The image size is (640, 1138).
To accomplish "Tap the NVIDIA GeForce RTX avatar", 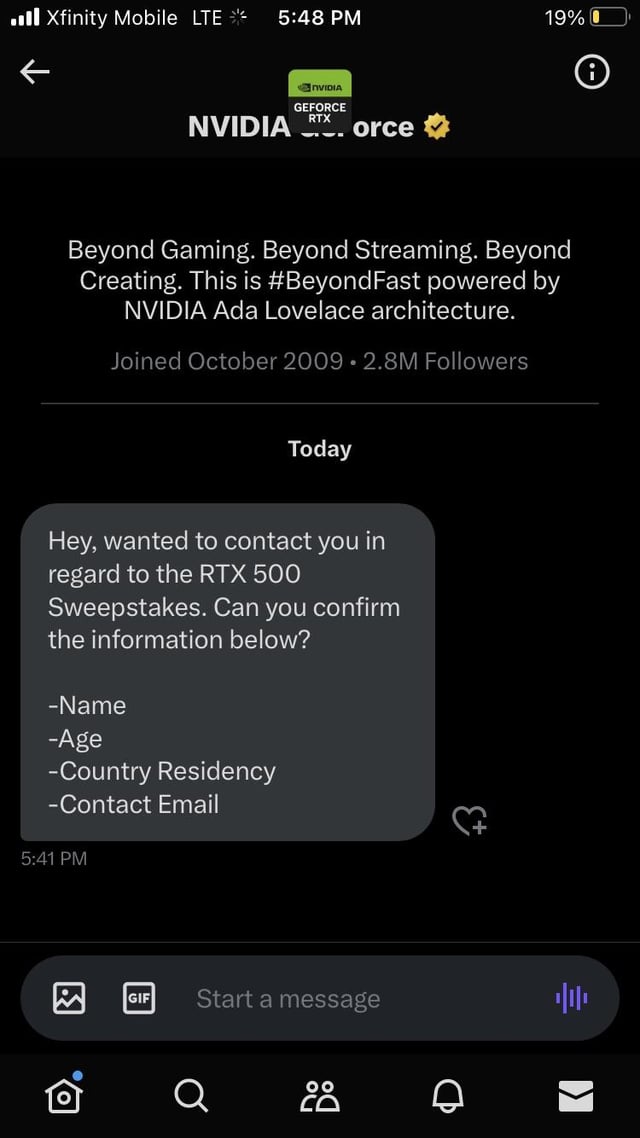I will tap(320, 99).
